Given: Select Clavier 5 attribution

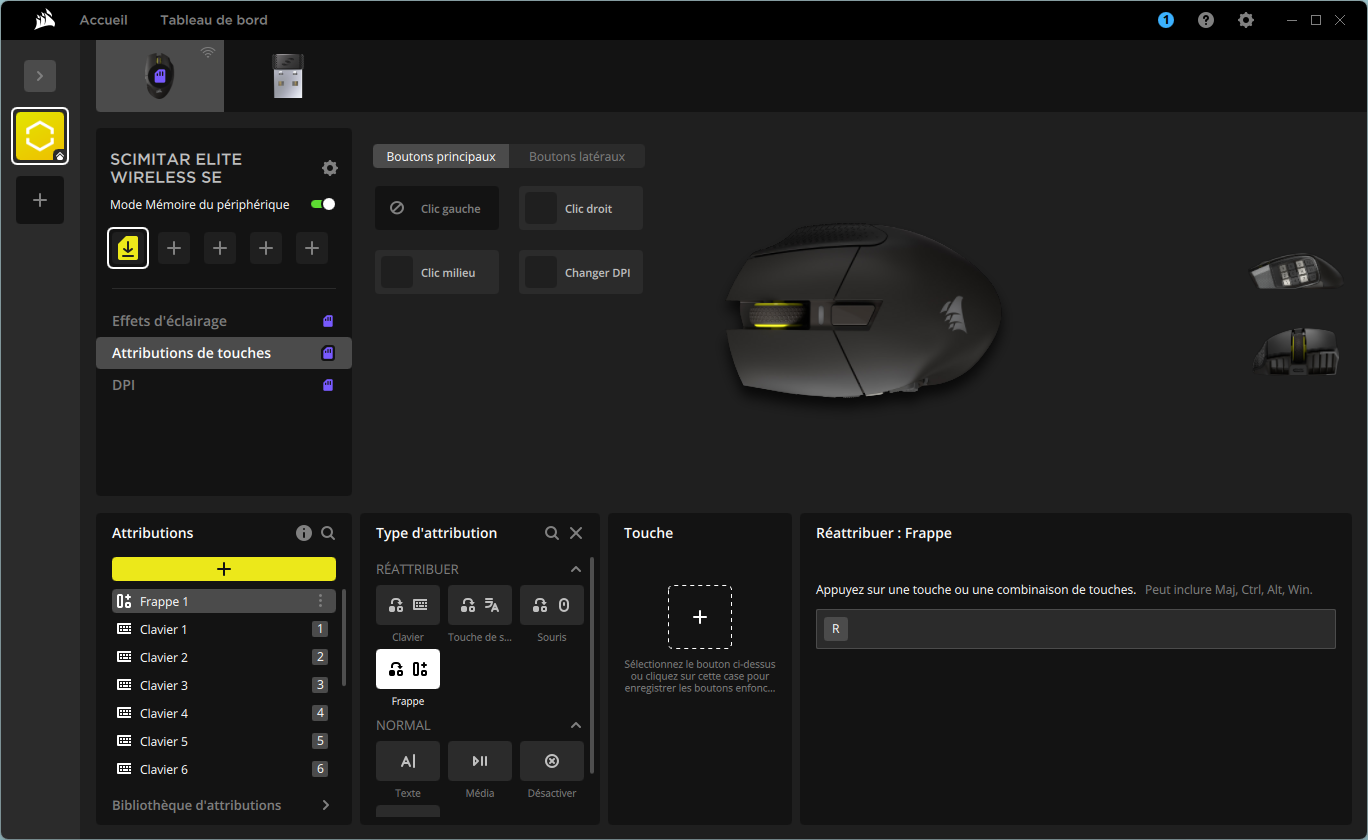Looking at the screenshot, I should point(224,741).
